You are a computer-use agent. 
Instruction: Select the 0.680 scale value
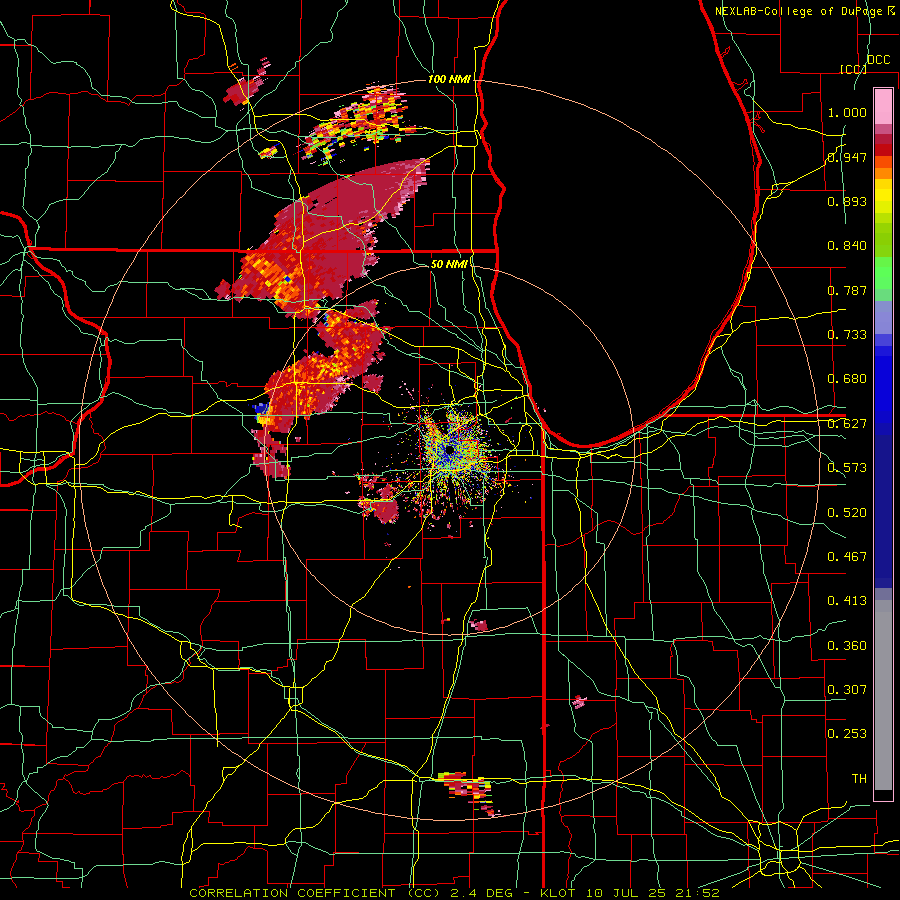point(847,378)
